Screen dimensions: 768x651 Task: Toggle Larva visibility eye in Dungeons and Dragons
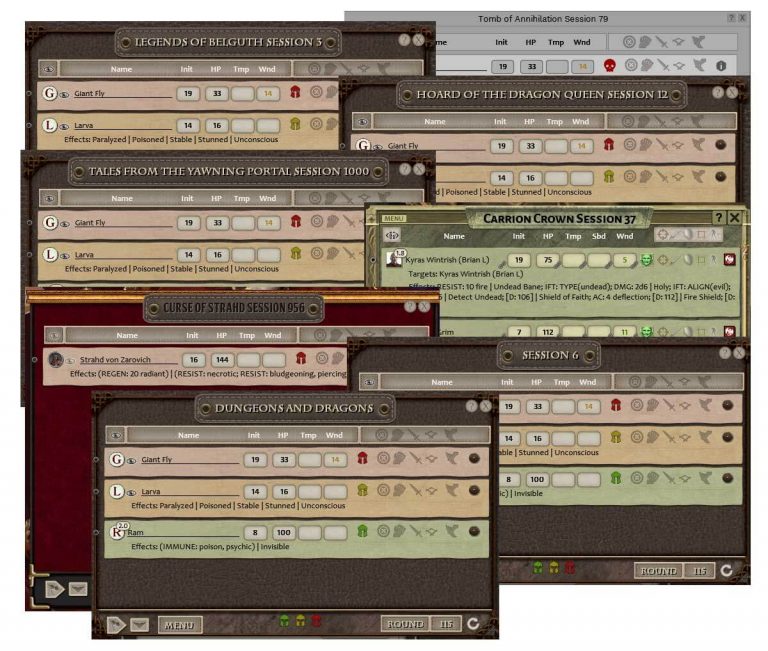click(131, 493)
